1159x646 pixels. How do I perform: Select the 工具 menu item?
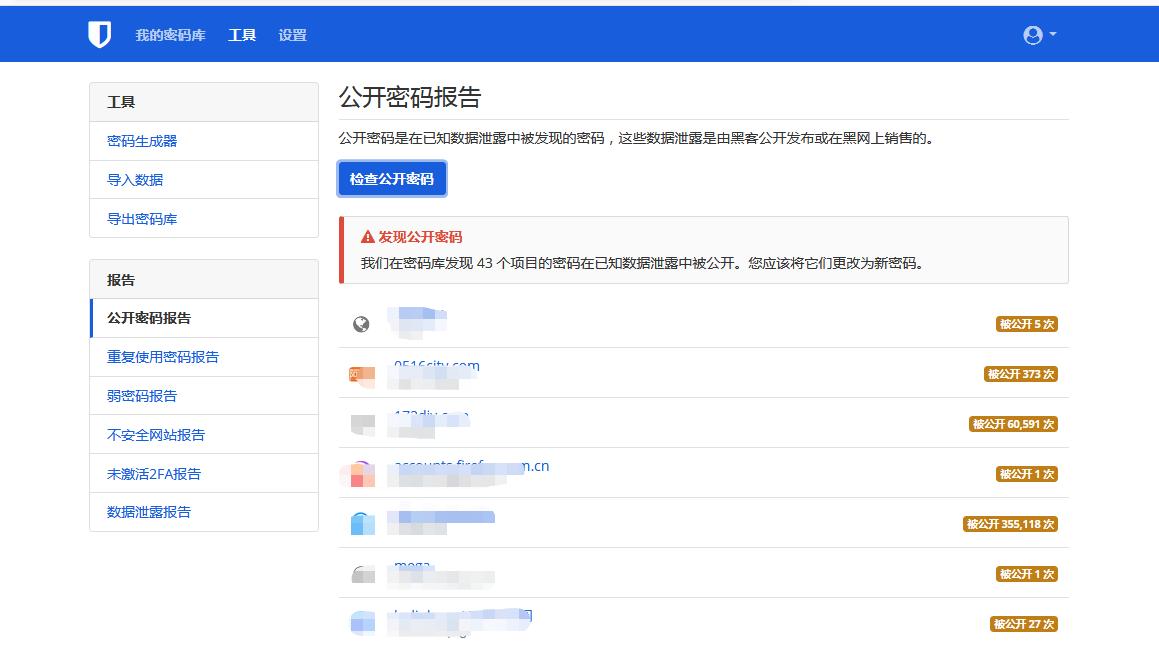tap(241, 34)
